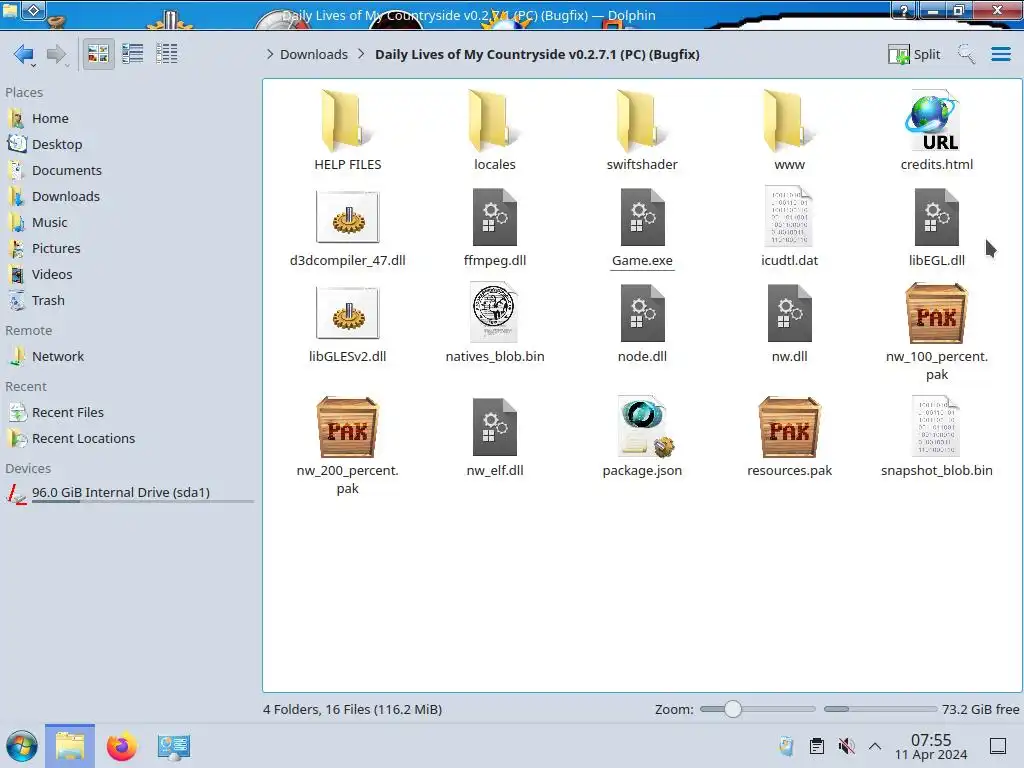The width and height of the screenshot is (1024, 768).
Task: Open the search magnifier
Action: tap(966, 54)
